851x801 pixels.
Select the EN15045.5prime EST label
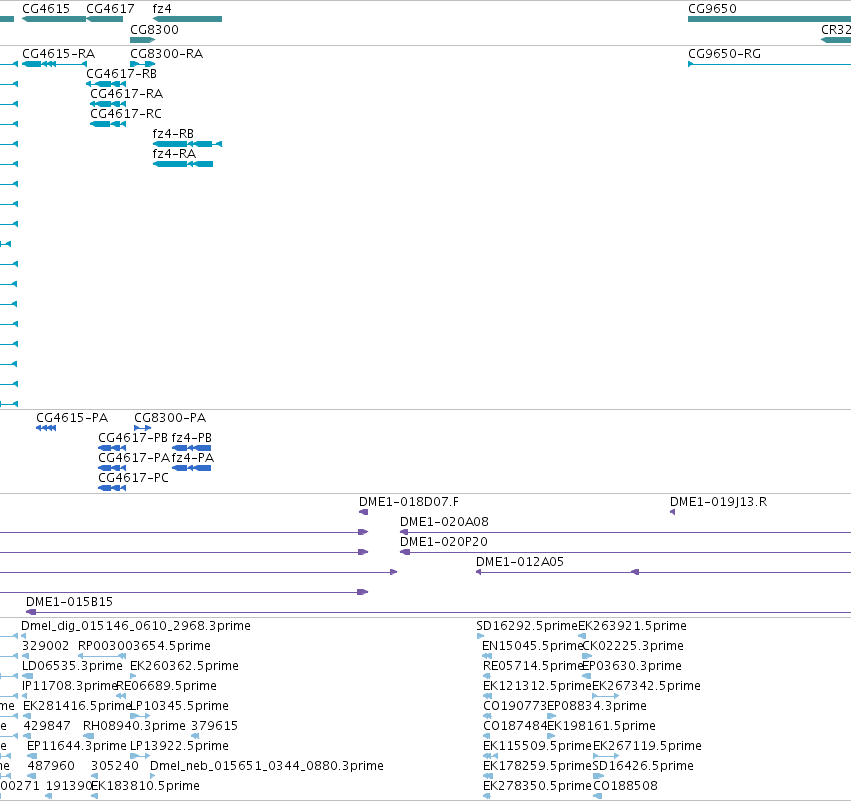[x=532, y=646]
